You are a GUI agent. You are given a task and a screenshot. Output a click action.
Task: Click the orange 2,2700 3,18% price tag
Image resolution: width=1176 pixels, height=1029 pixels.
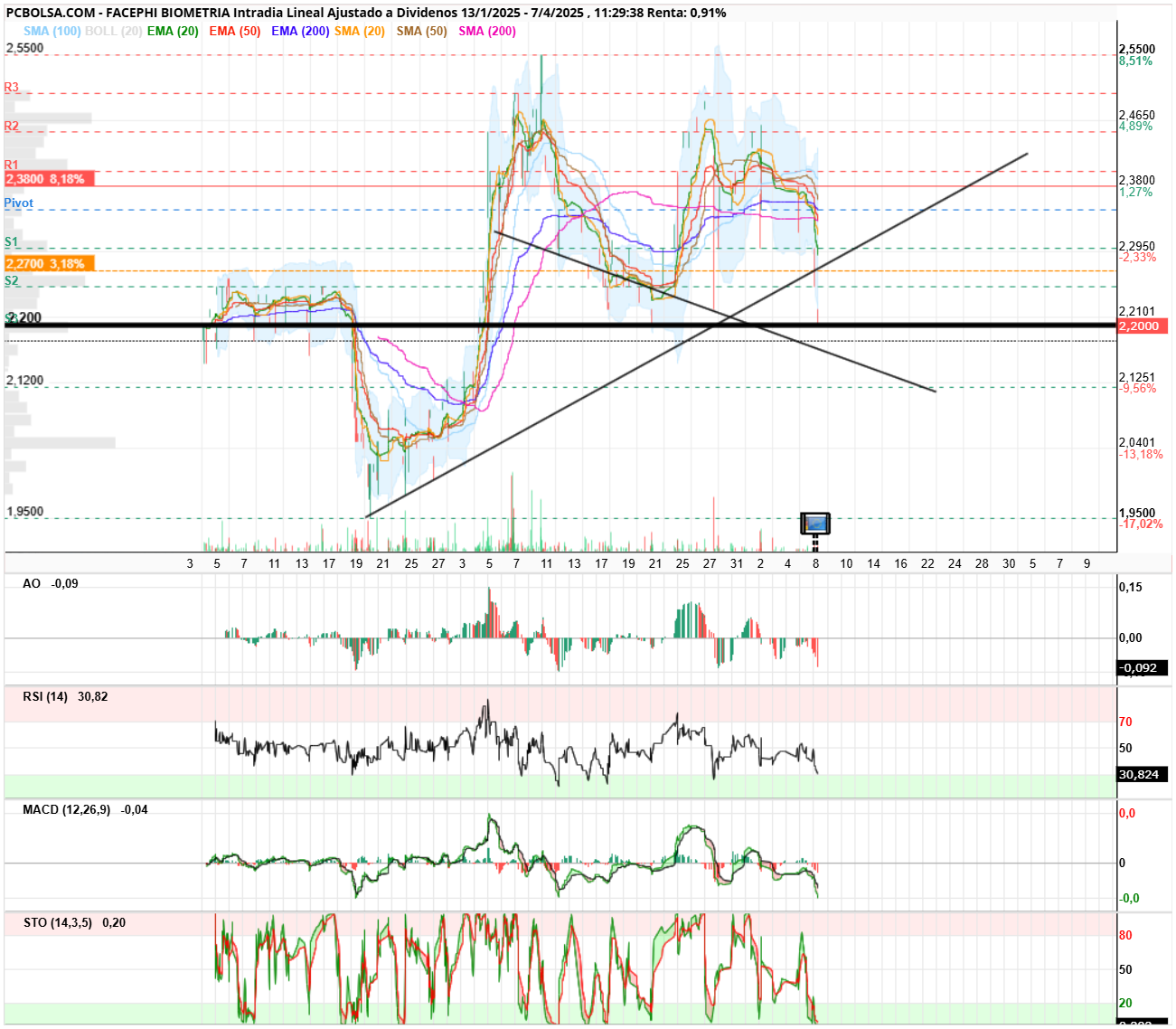click(x=49, y=263)
